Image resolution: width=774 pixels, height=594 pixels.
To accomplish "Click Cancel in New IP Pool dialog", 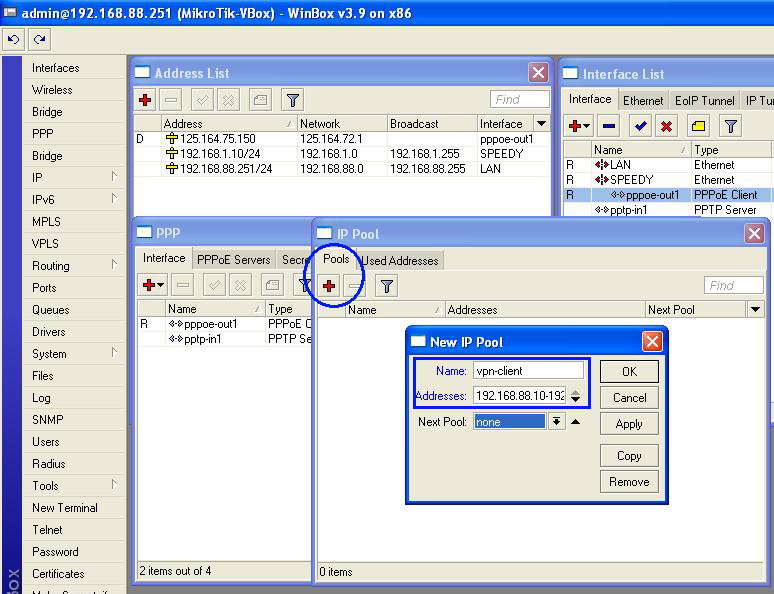I will point(629,397).
